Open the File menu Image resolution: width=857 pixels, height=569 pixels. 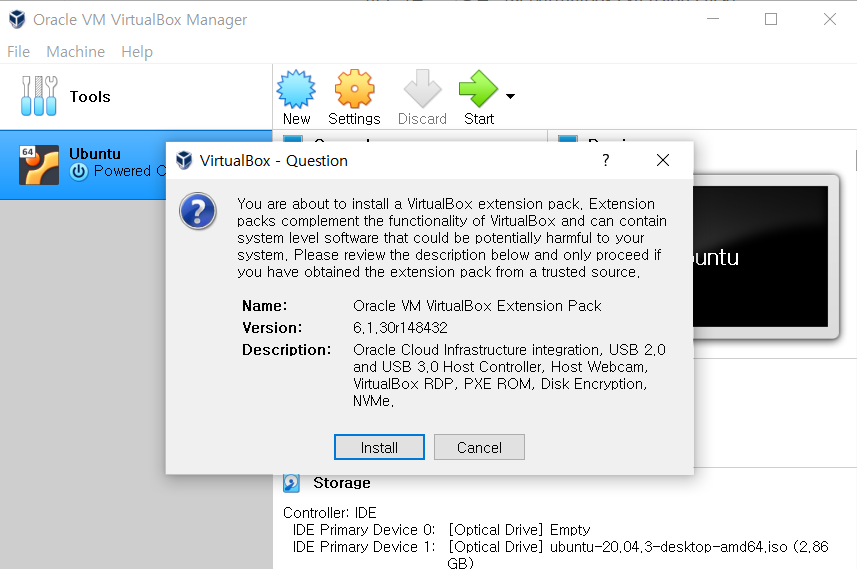[x=19, y=51]
